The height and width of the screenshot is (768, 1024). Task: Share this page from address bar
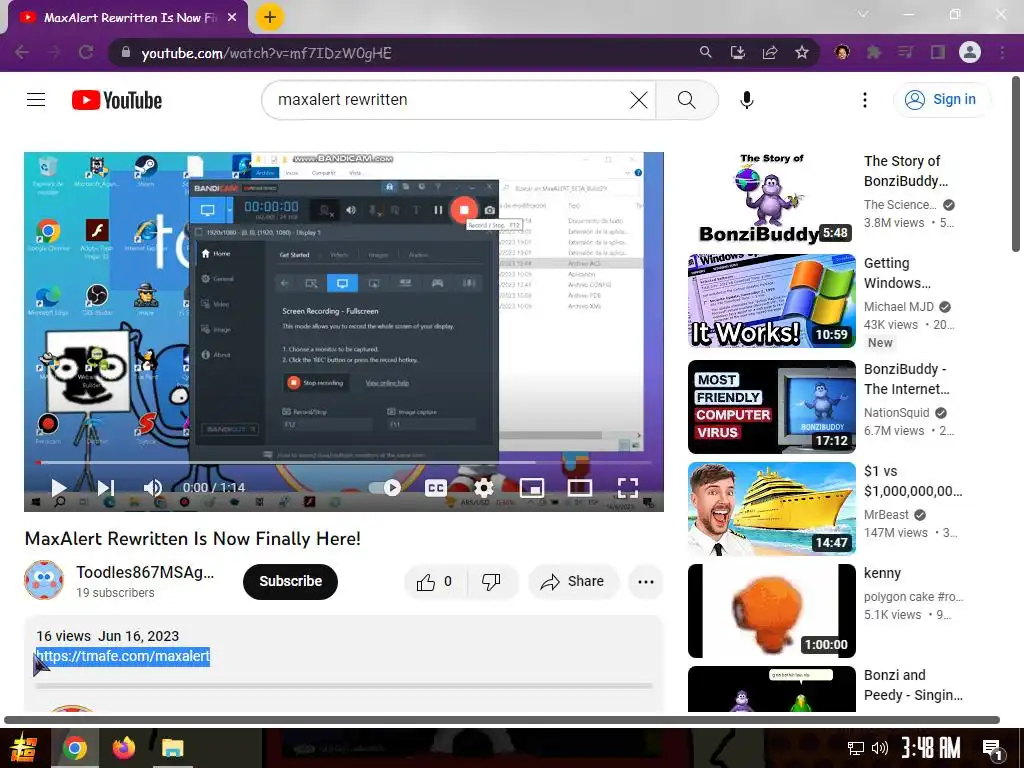[x=770, y=52]
